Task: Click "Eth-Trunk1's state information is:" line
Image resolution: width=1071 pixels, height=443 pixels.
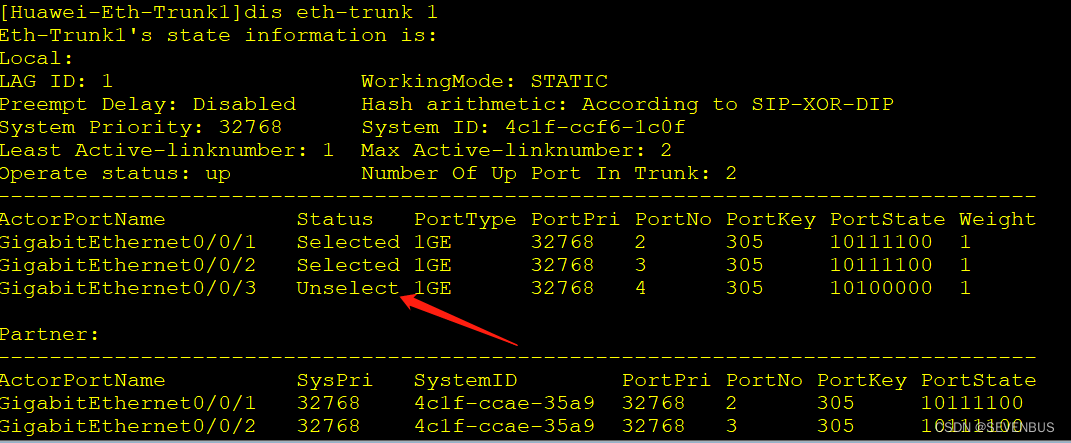Action: [x=219, y=35]
